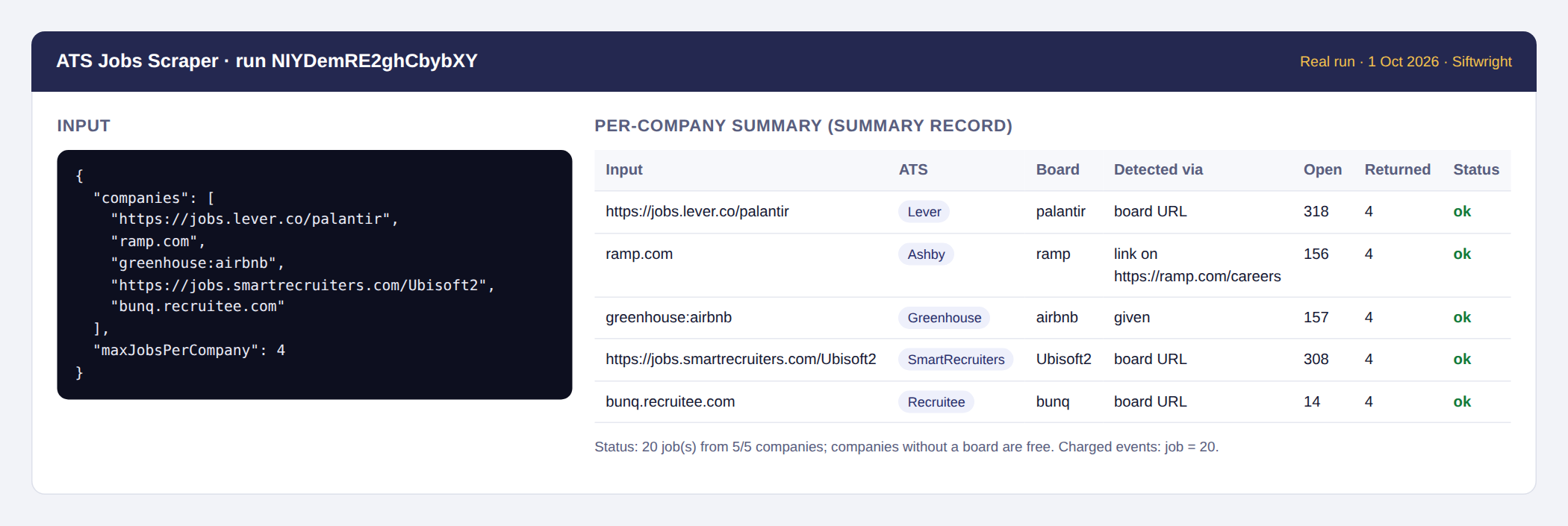Click the status summary line below table
Image resolution: width=1568 pixels, height=526 pixels.
click(x=906, y=447)
